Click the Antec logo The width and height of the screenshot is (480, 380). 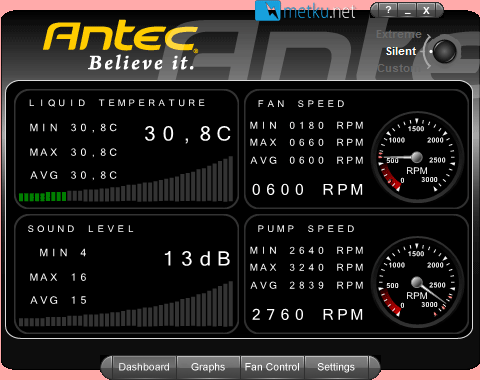120,37
